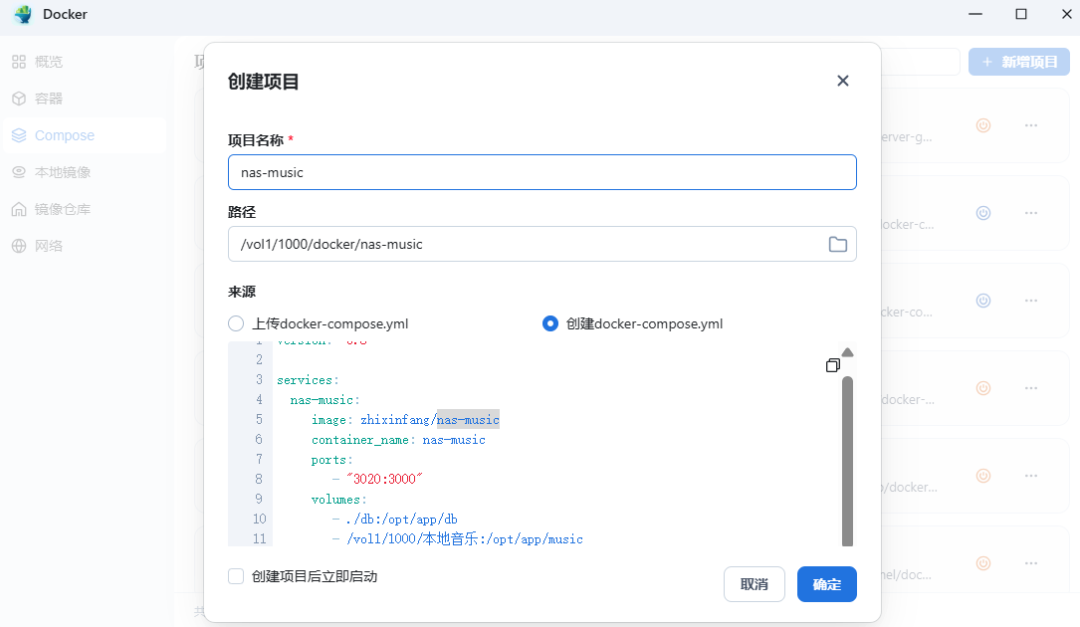Close the create project dialog with X

point(842,81)
